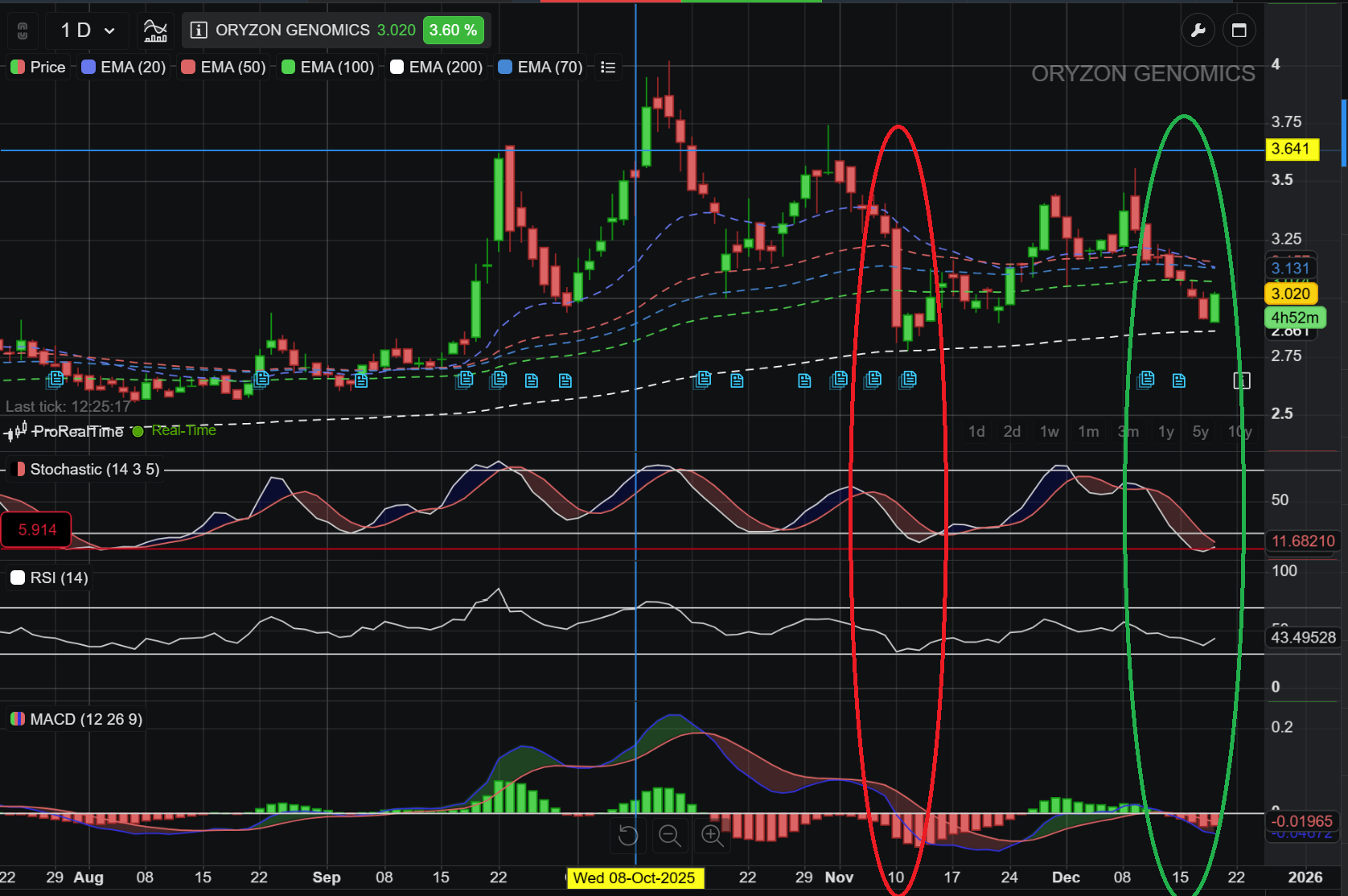Click the 3.641 horizontal line price label
Image resolution: width=1348 pixels, height=896 pixels.
[1291, 149]
